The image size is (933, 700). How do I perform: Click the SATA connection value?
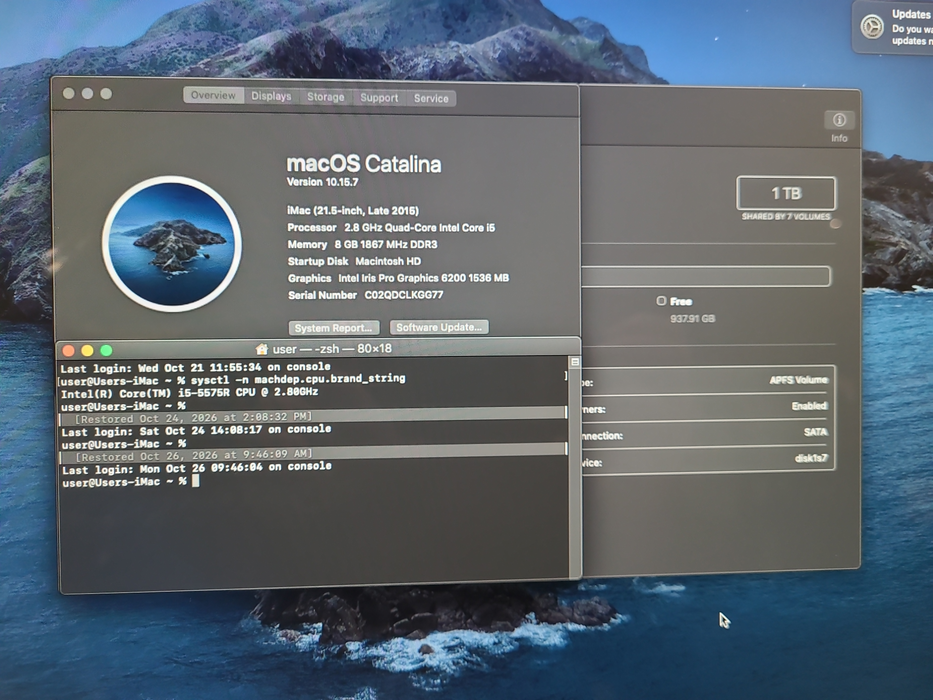click(815, 432)
